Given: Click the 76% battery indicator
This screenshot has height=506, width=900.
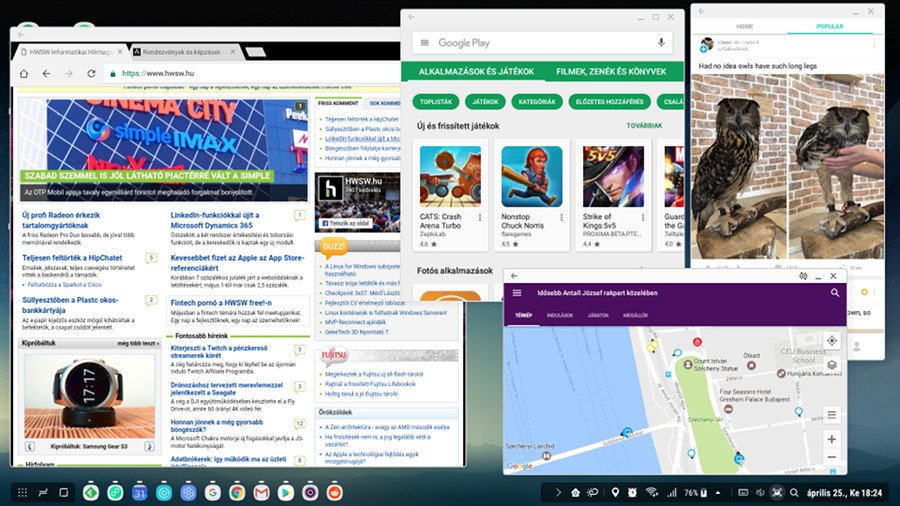Looking at the screenshot, I should pos(695,492).
